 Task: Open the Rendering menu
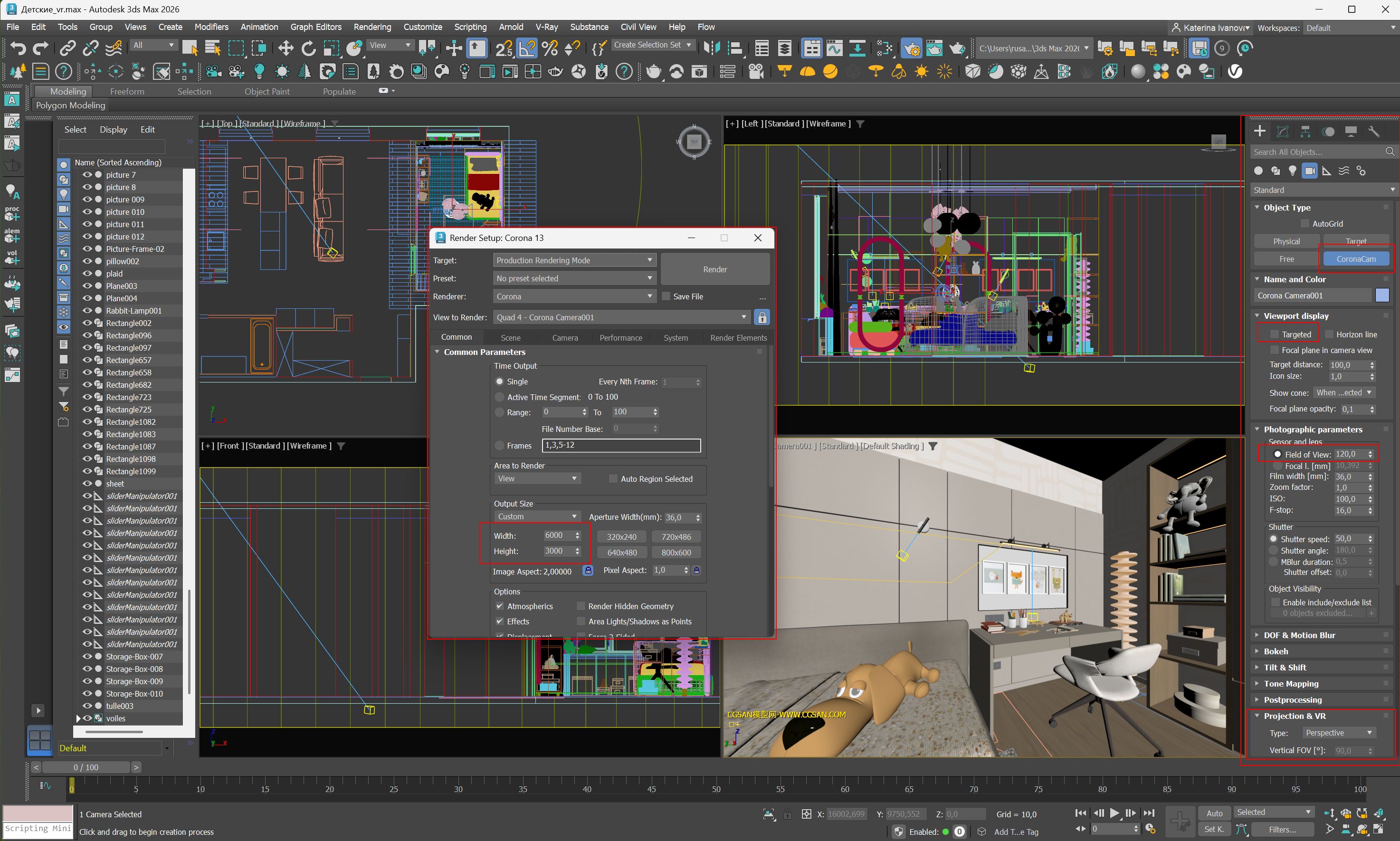coord(372,27)
